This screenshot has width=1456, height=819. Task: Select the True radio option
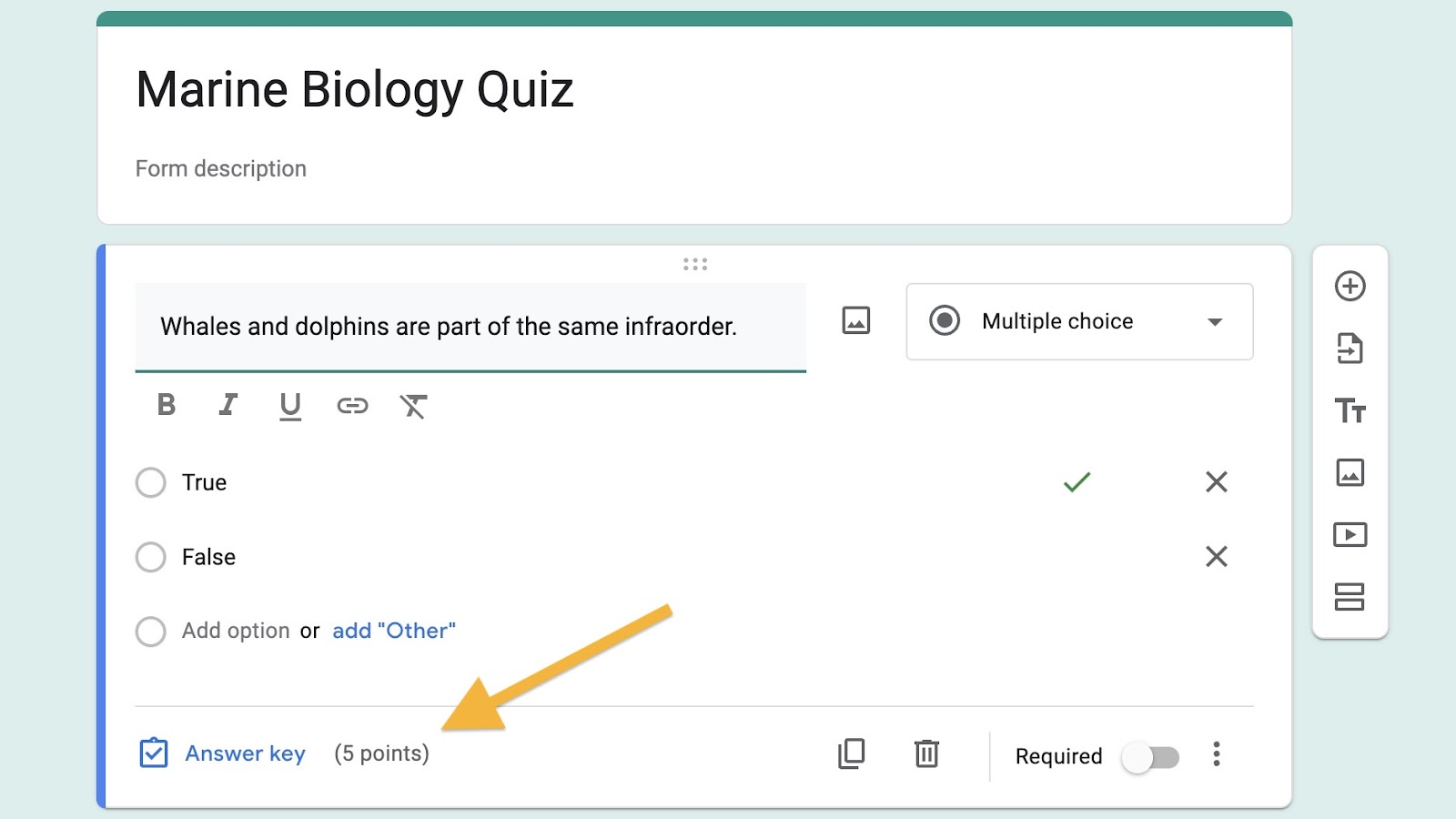coord(151,482)
